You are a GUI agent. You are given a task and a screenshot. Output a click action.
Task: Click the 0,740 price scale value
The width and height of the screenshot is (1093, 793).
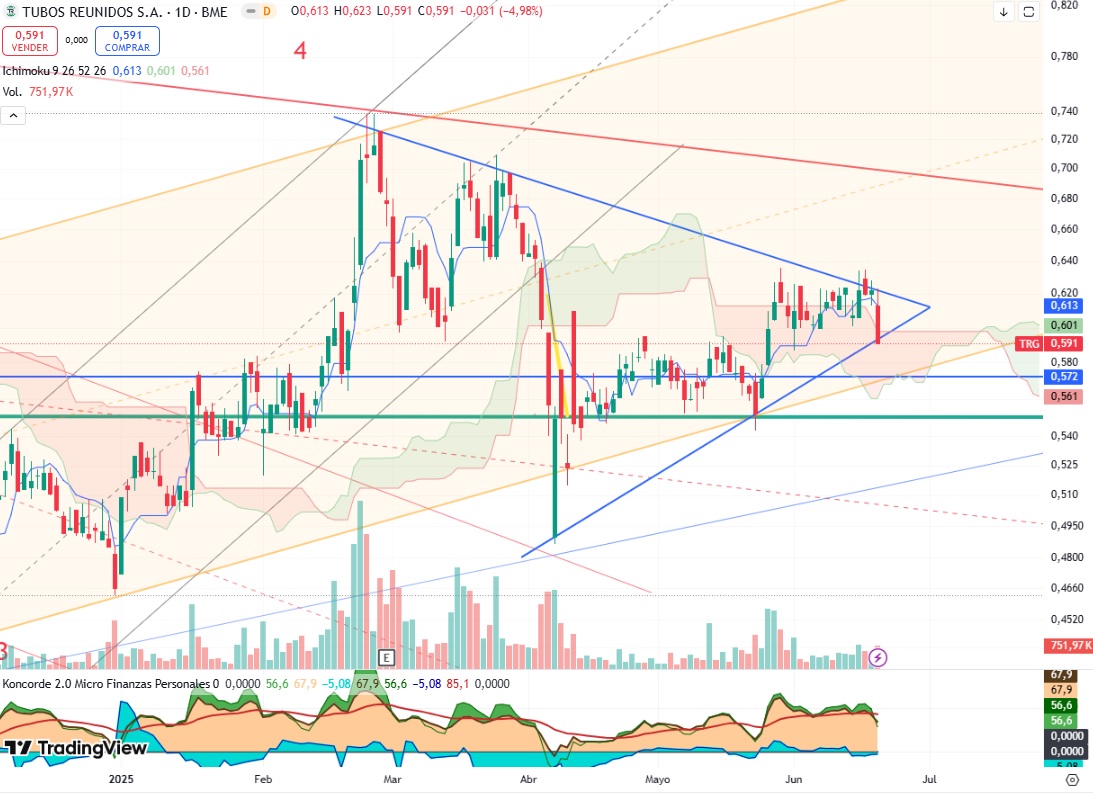[x=1064, y=111]
